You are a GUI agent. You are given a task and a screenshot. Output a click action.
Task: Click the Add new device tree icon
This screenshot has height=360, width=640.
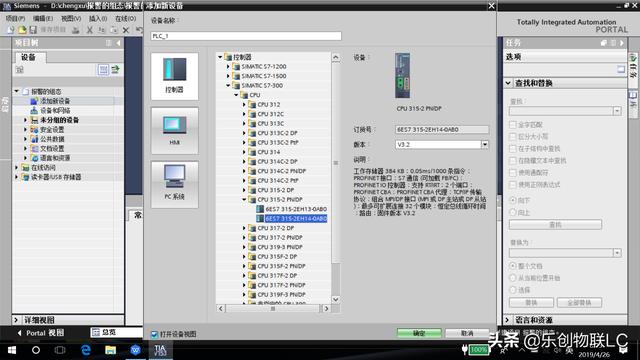pyautogui.click(x=34, y=101)
